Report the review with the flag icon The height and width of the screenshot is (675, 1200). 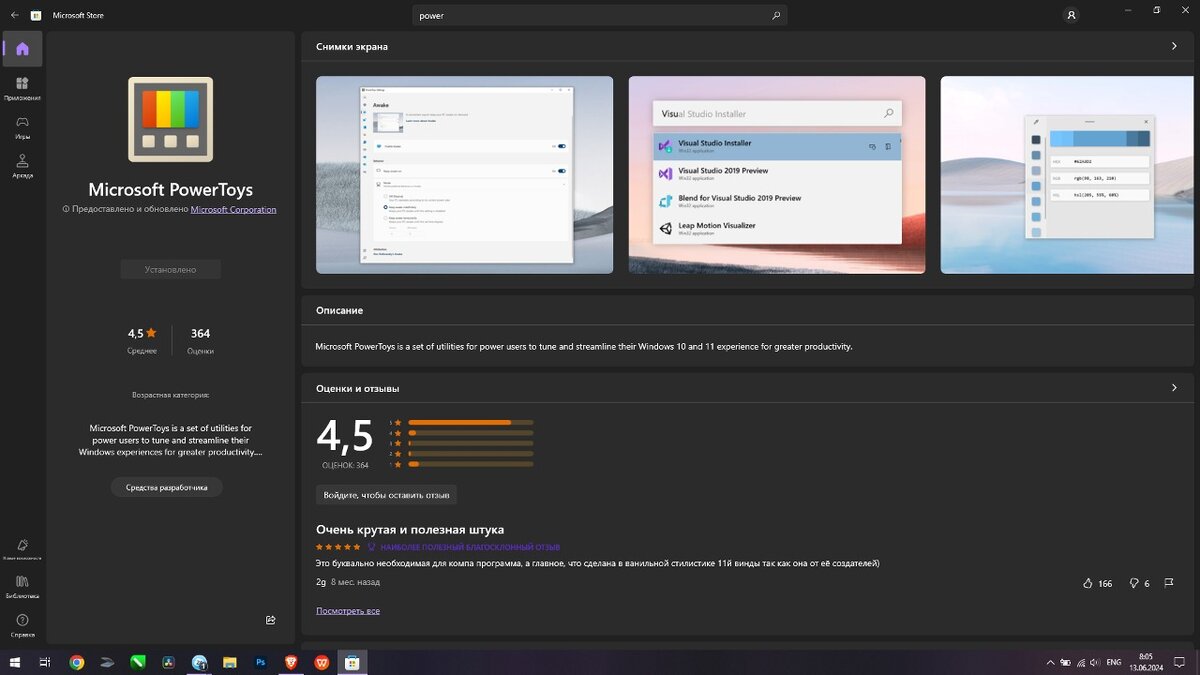coord(1169,583)
